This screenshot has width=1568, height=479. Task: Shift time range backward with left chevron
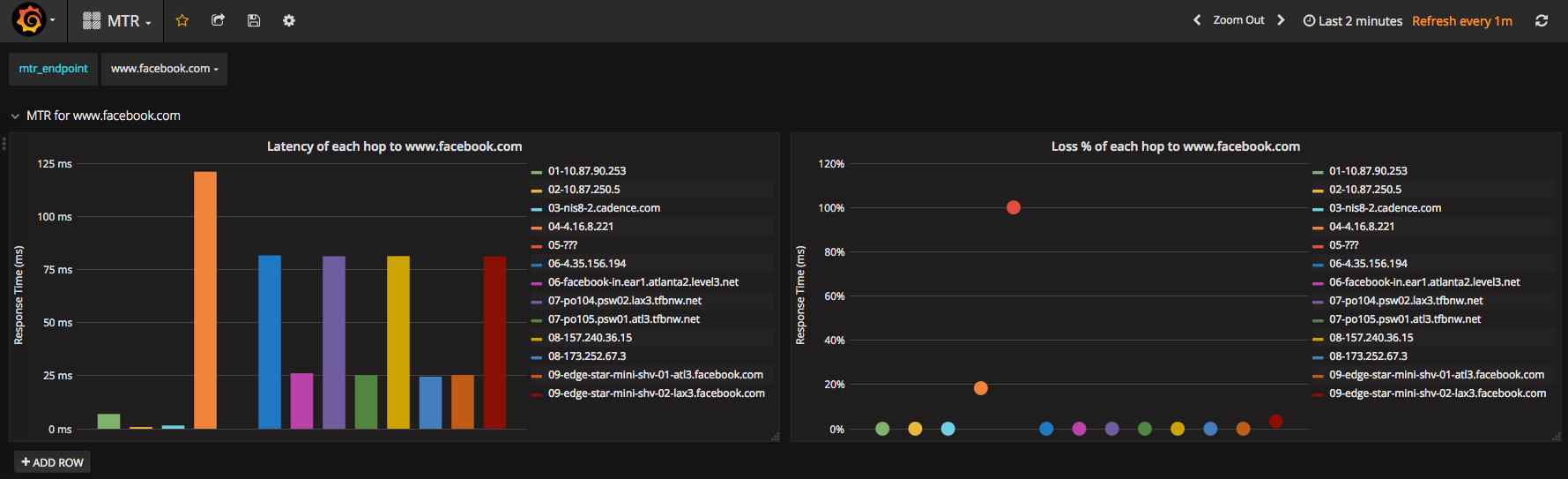click(1197, 20)
